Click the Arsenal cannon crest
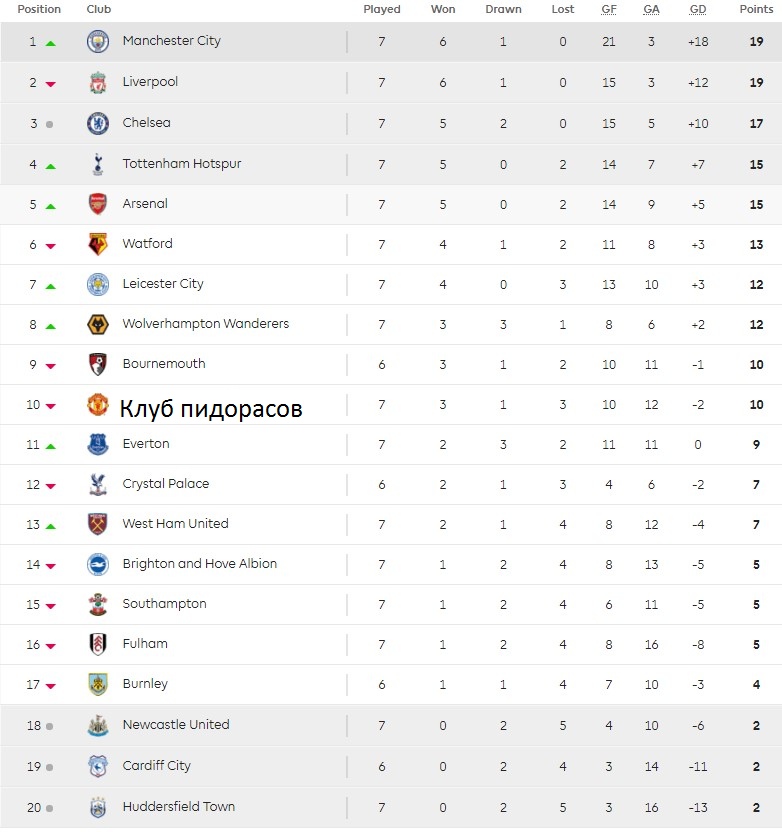This screenshot has height=832, width=782. pyautogui.click(x=98, y=204)
